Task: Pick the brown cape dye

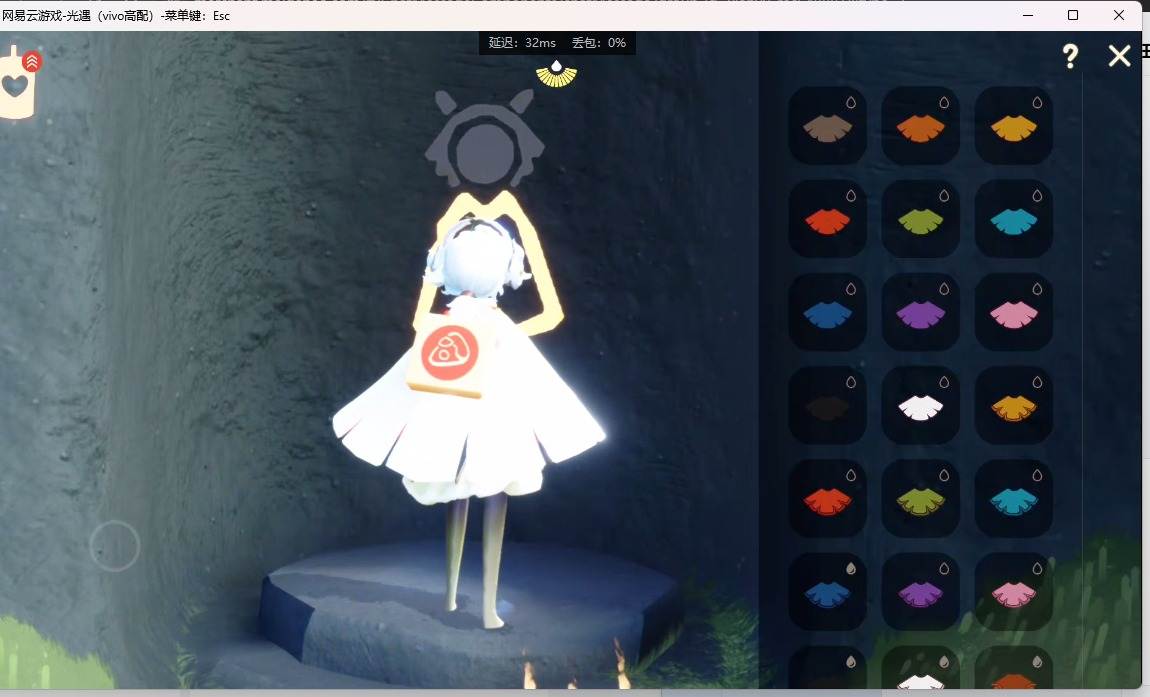Action: click(x=827, y=125)
